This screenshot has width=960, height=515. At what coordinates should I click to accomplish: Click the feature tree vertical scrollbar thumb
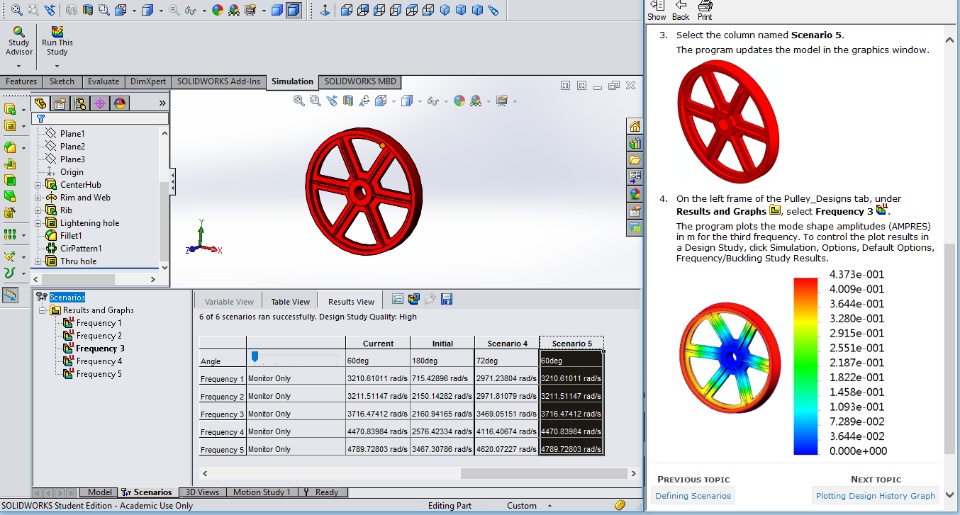pos(163,224)
